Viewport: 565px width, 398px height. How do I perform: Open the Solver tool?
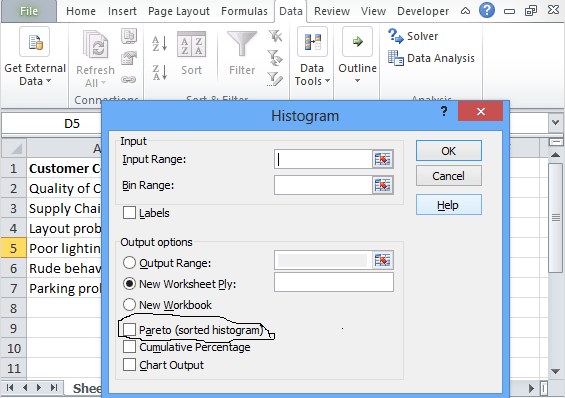413,36
